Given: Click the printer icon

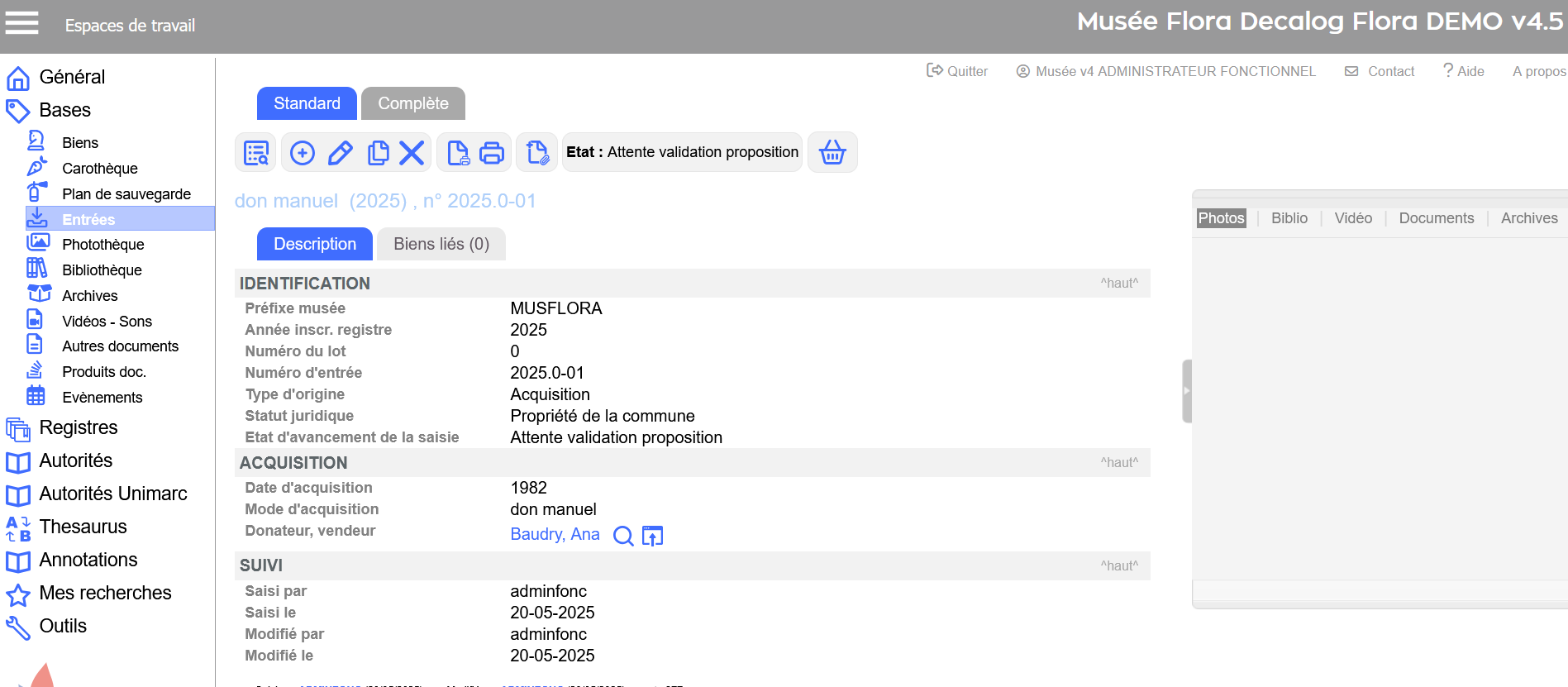Looking at the screenshot, I should tap(492, 153).
